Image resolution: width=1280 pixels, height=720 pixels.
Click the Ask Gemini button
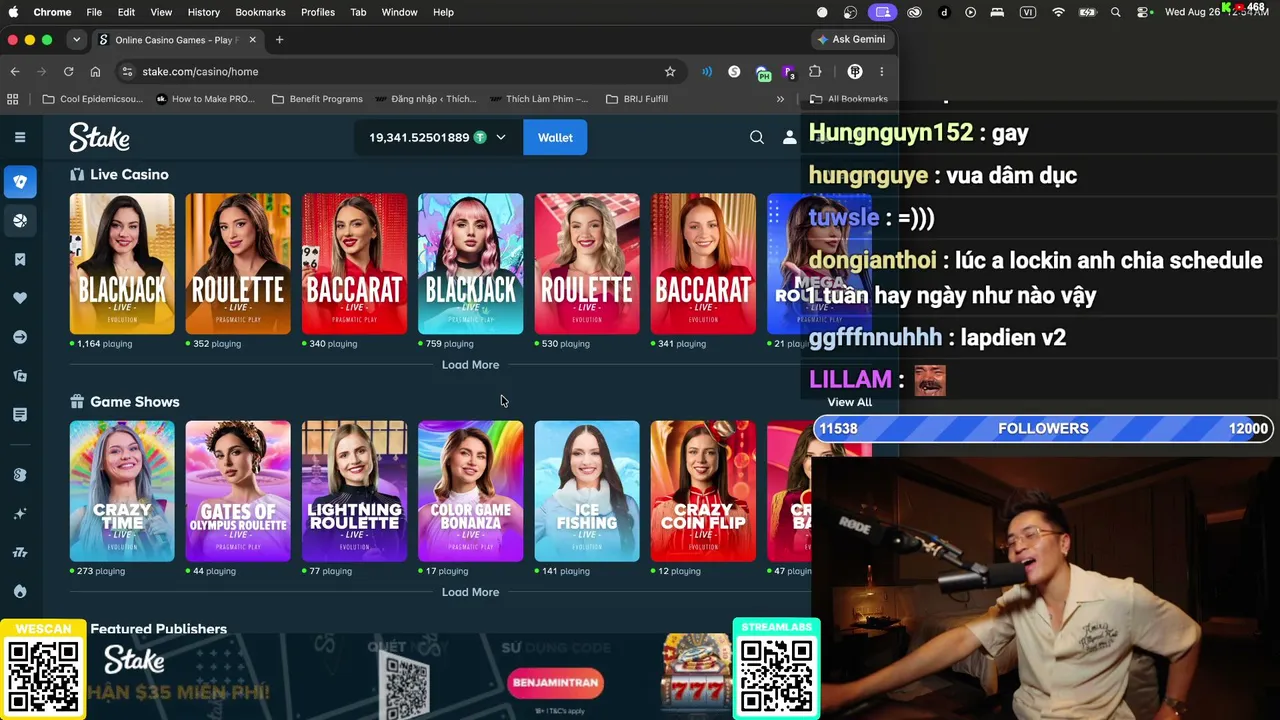pyautogui.click(x=851, y=40)
